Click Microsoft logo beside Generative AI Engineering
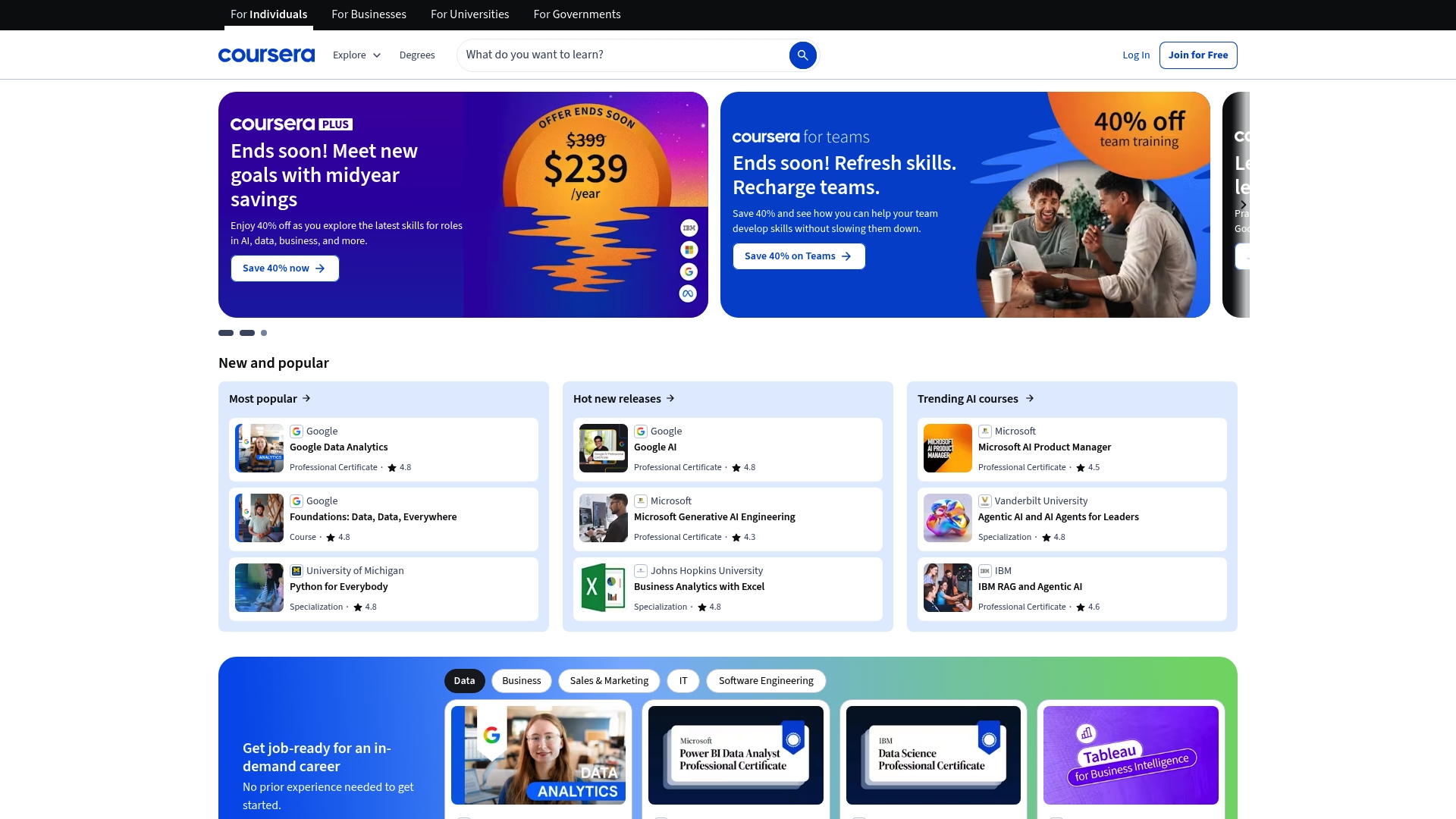 tap(641, 501)
